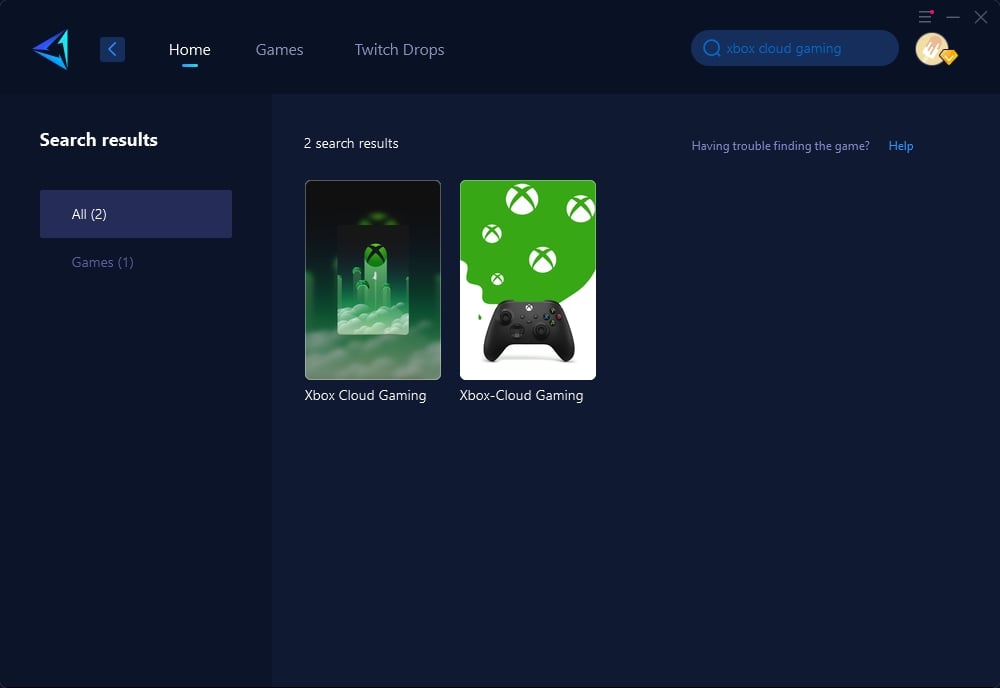Close the application window
Viewport: 1000px width, 688px height.
click(x=981, y=17)
